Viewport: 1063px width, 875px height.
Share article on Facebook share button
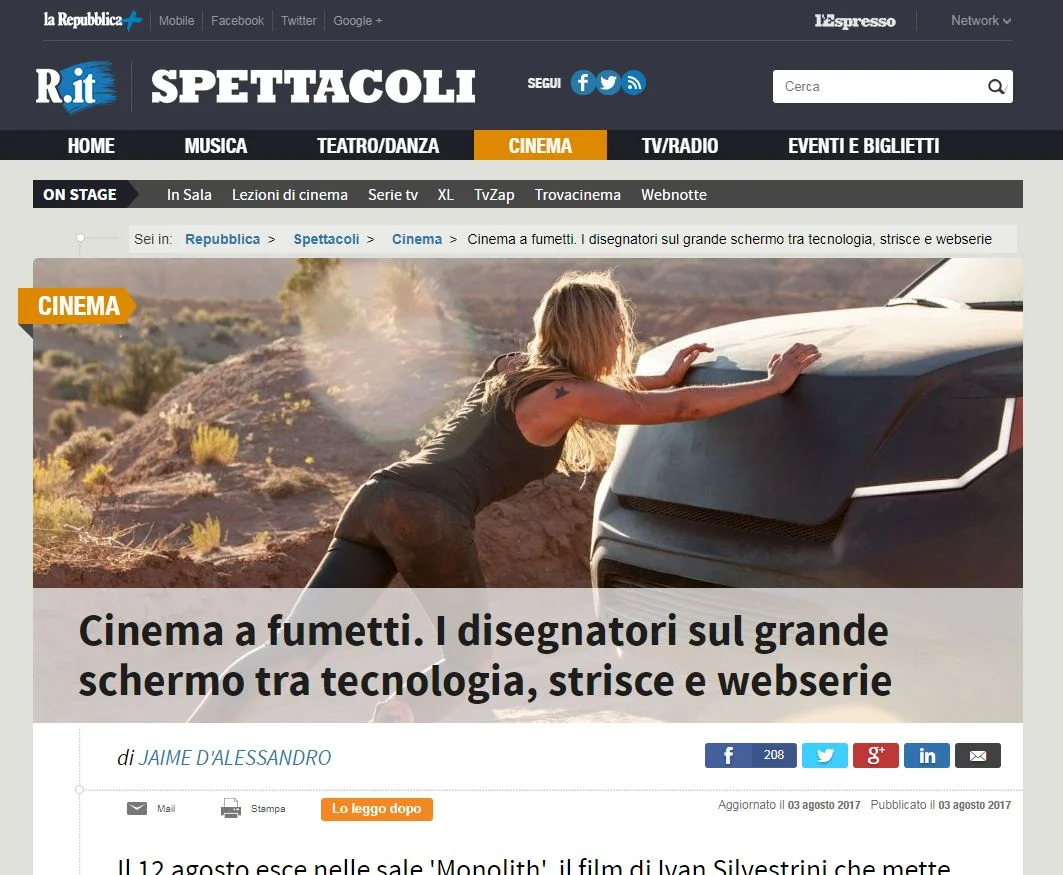coord(750,755)
